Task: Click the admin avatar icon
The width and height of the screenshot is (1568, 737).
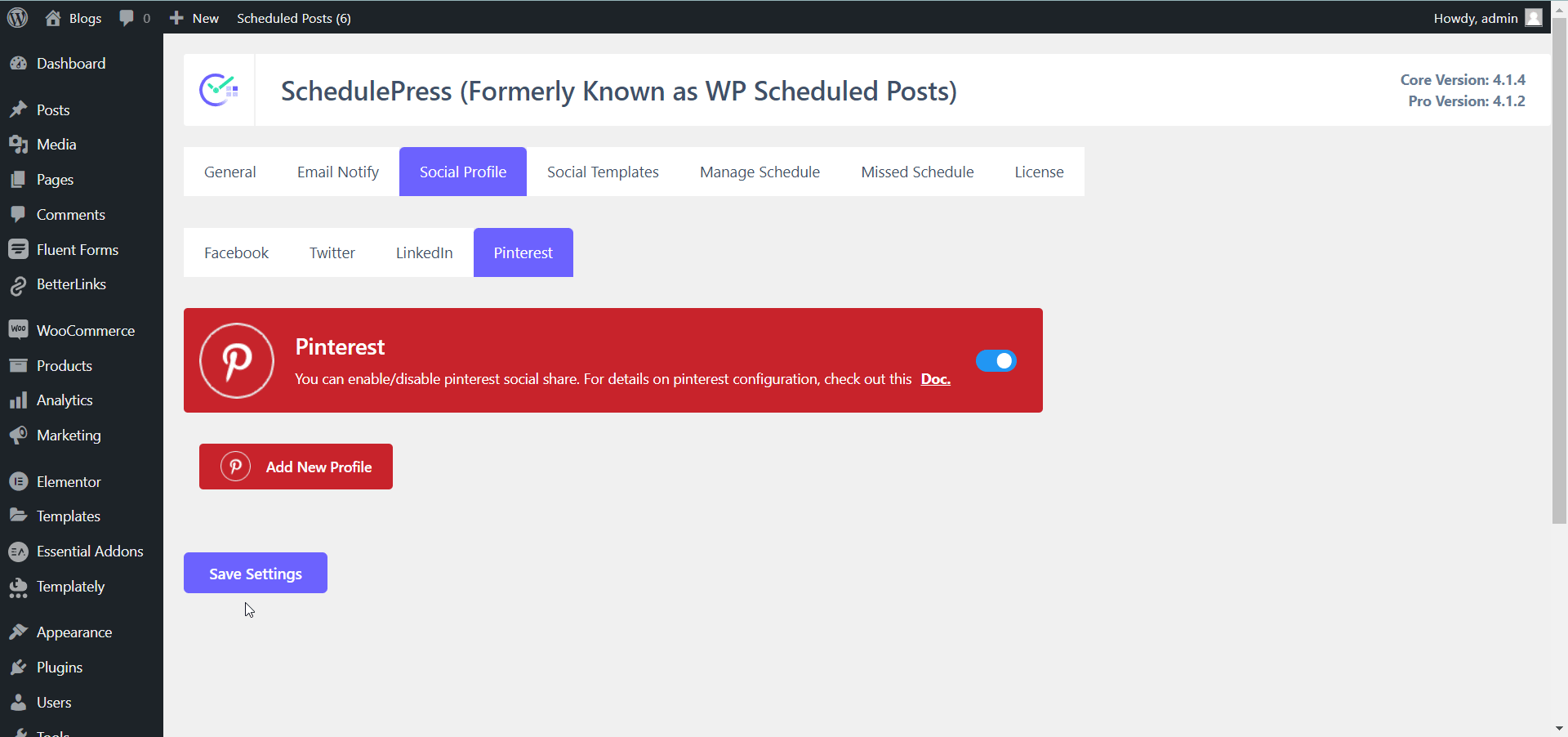Action: [1534, 17]
